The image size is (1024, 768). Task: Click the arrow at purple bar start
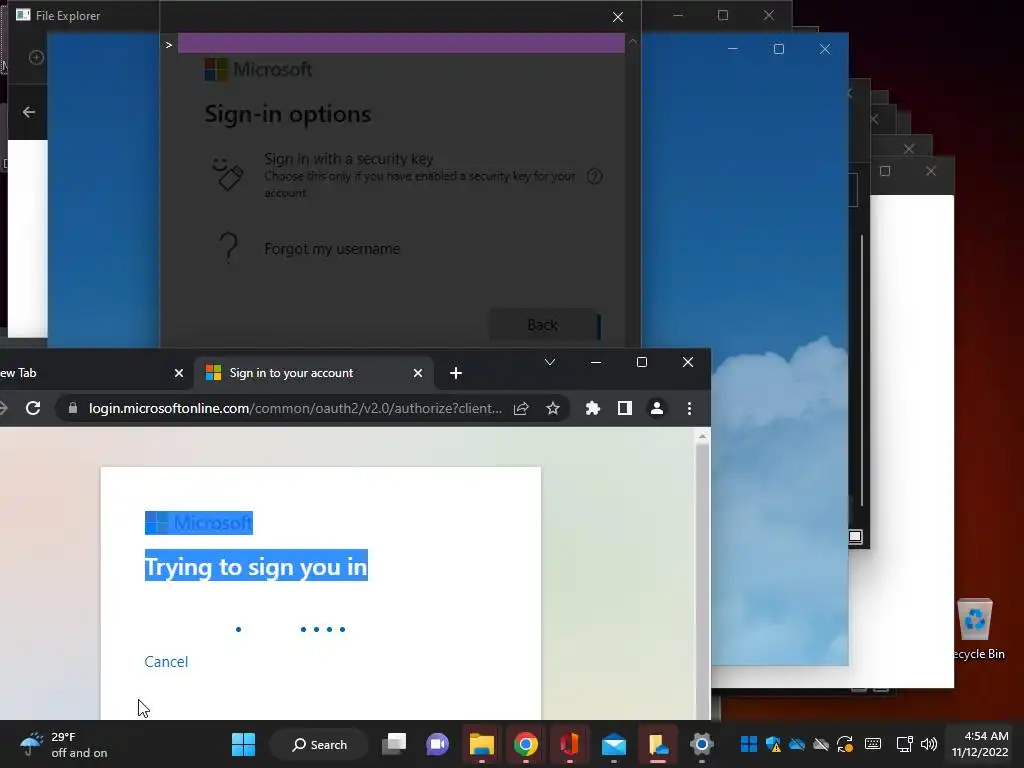tap(168, 44)
